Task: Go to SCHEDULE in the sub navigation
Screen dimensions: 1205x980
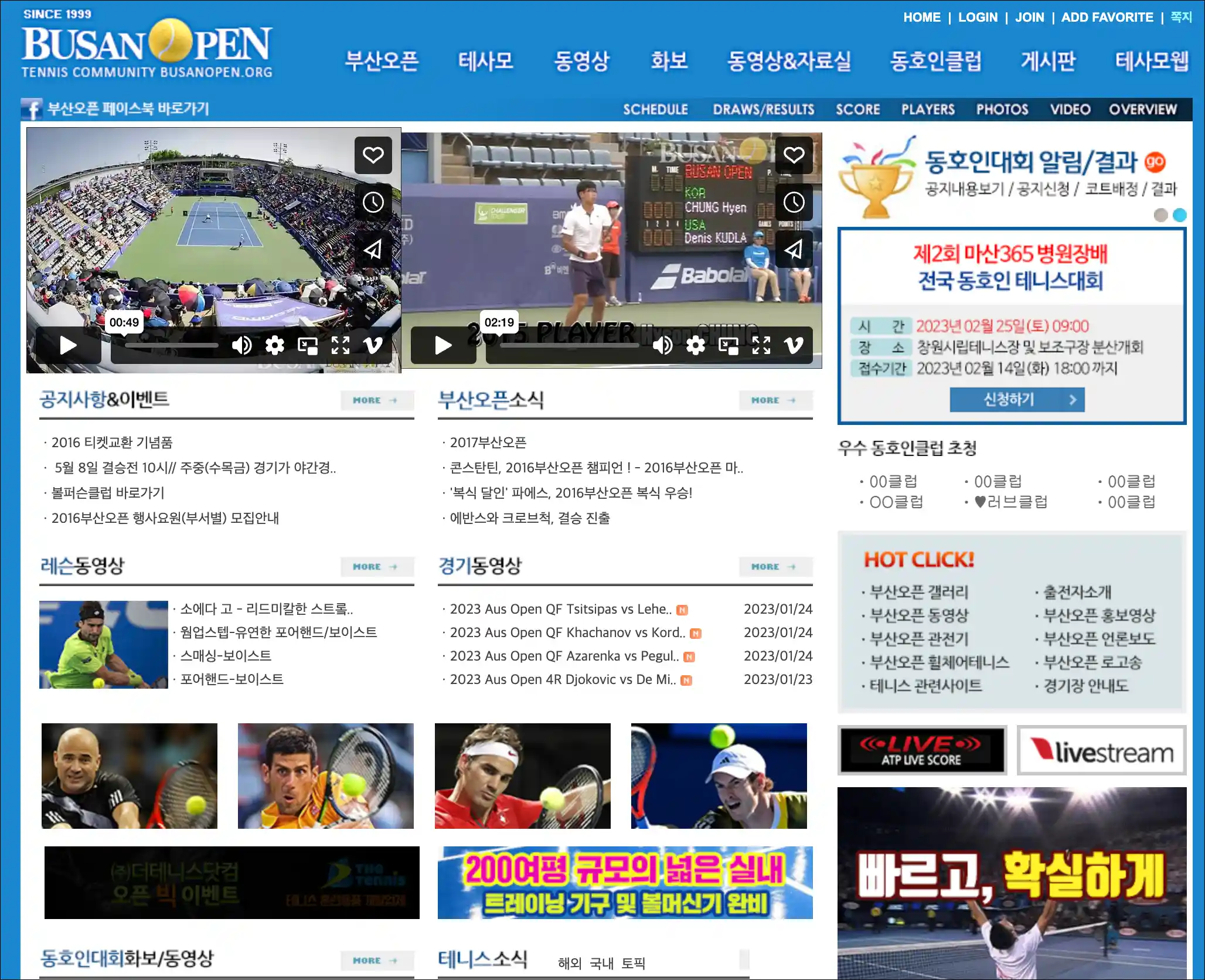Action: click(655, 110)
